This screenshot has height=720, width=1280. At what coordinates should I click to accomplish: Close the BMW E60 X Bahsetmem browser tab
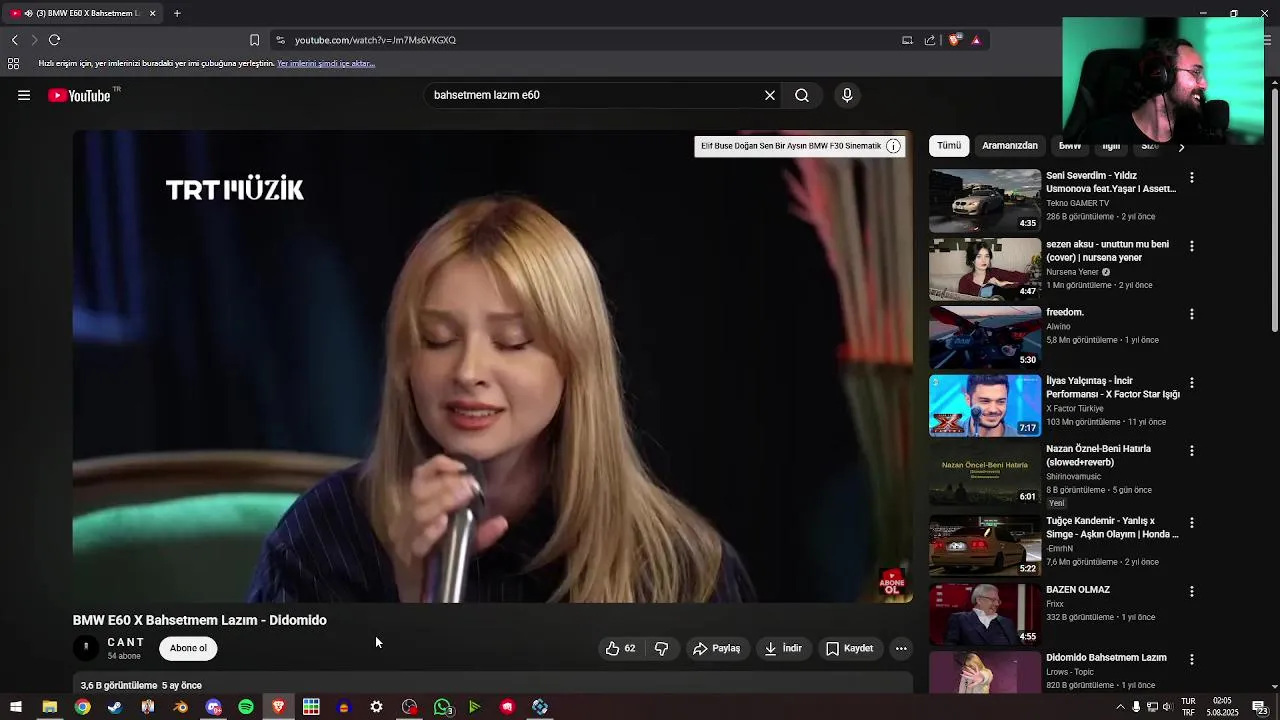(x=152, y=13)
